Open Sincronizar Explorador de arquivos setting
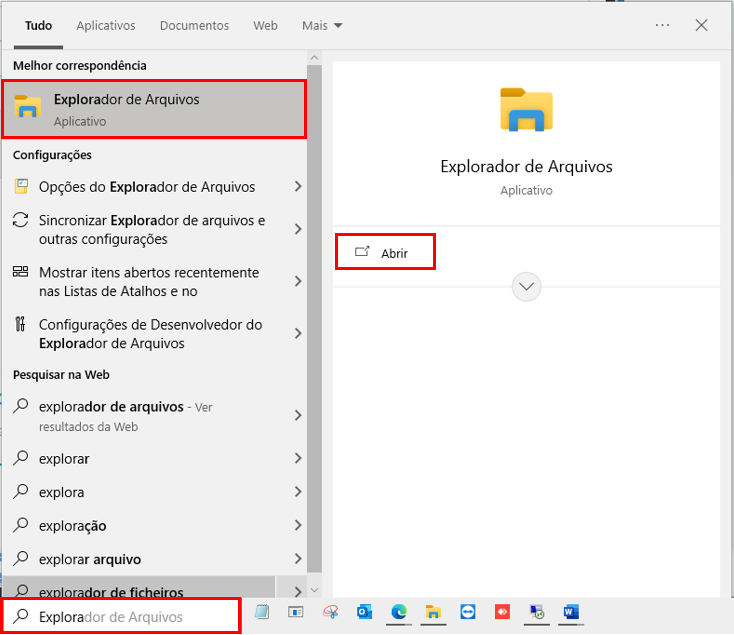Screen dimensions: 734x635 [154, 229]
